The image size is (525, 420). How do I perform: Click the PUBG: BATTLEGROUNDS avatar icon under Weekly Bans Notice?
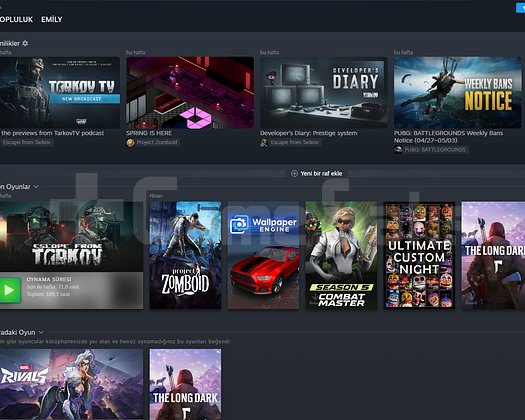398,150
